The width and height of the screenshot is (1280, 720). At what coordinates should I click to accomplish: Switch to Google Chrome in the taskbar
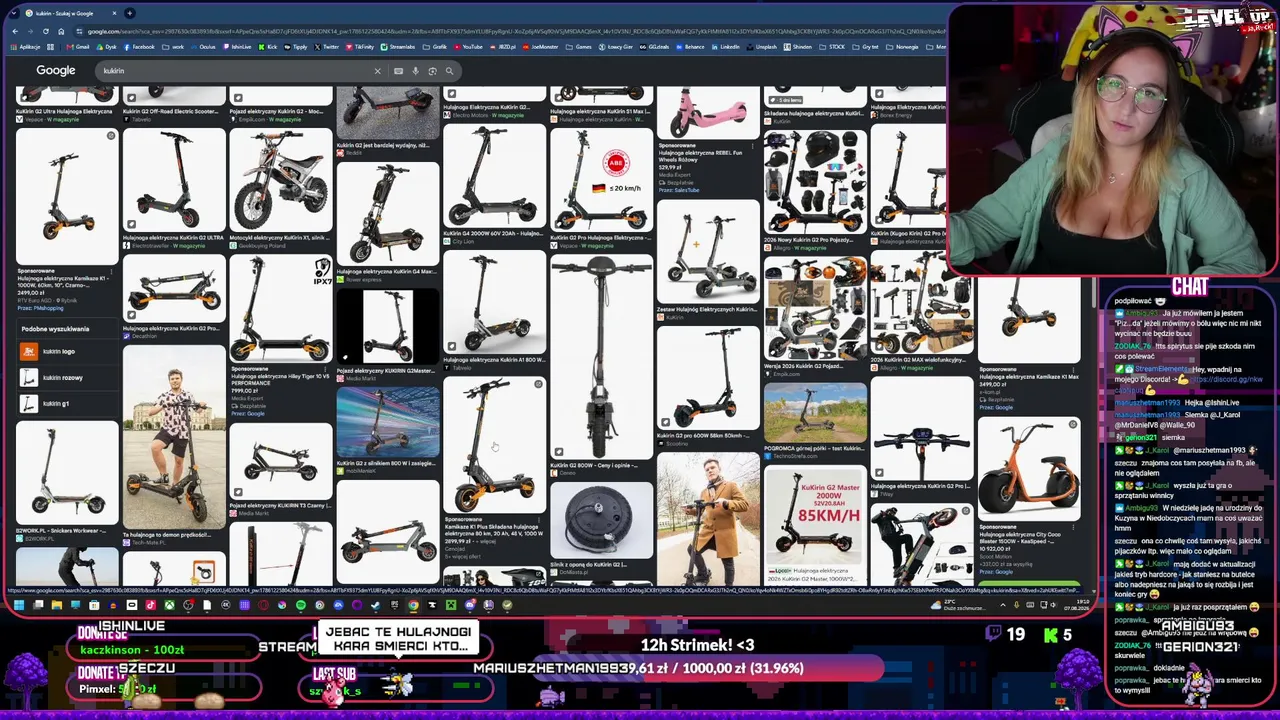coord(413,605)
